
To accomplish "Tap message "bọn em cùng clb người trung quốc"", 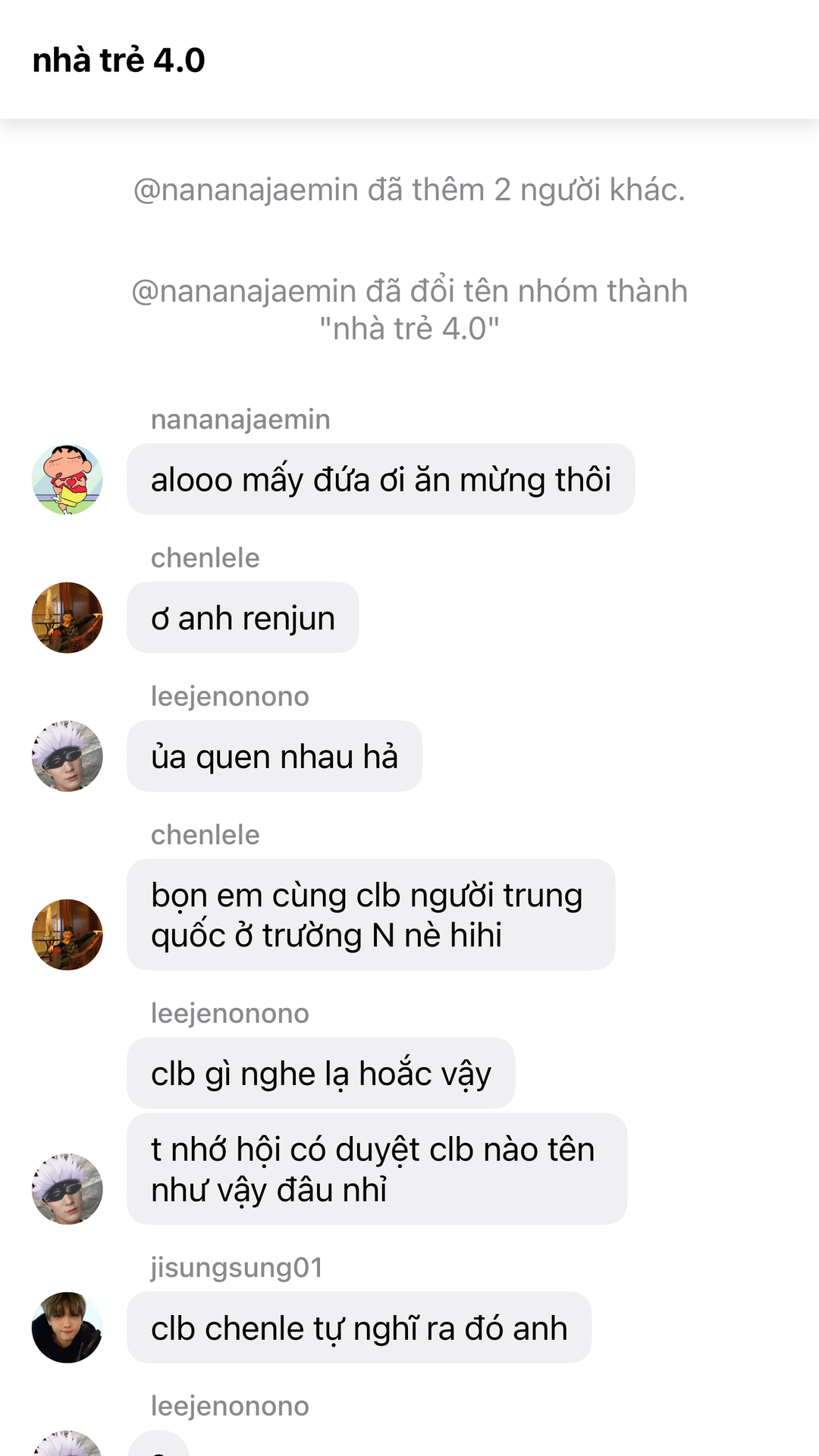I will 371,915.
